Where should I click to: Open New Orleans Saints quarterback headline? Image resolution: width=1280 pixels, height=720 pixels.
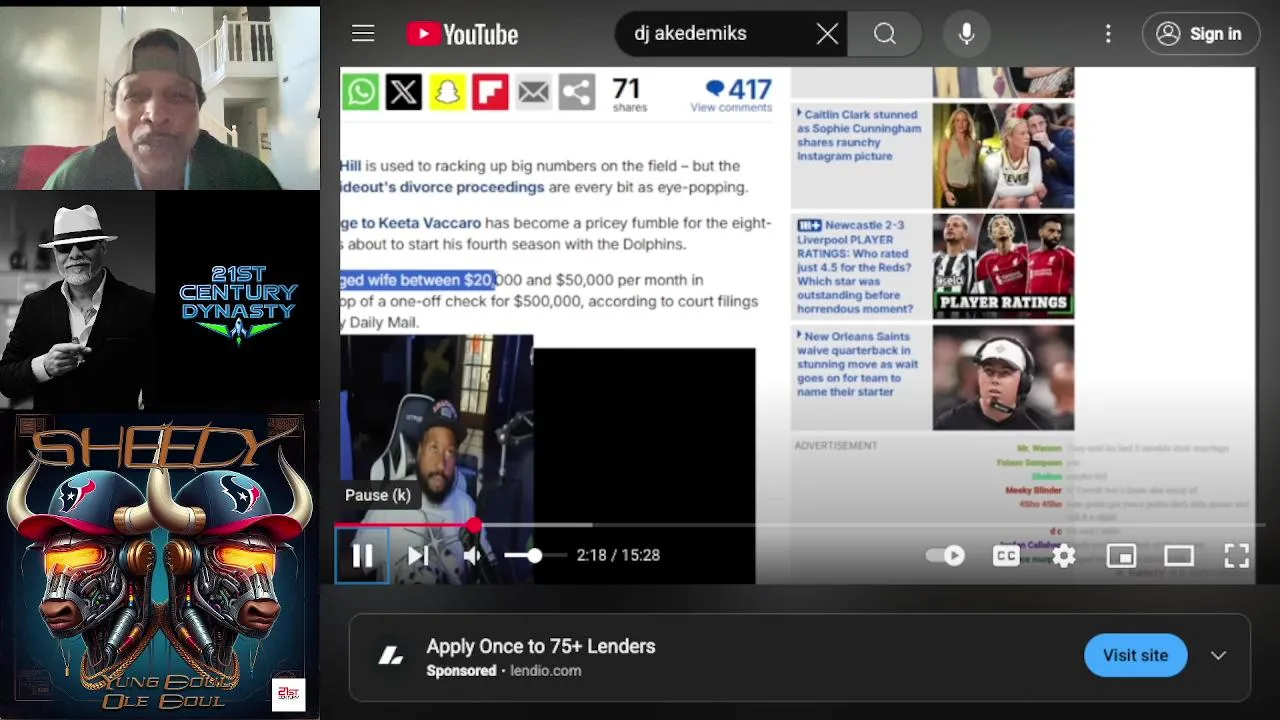859,364
